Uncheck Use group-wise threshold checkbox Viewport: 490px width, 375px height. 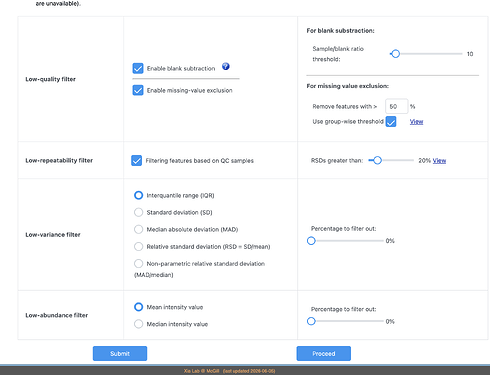tap(391, 122)
